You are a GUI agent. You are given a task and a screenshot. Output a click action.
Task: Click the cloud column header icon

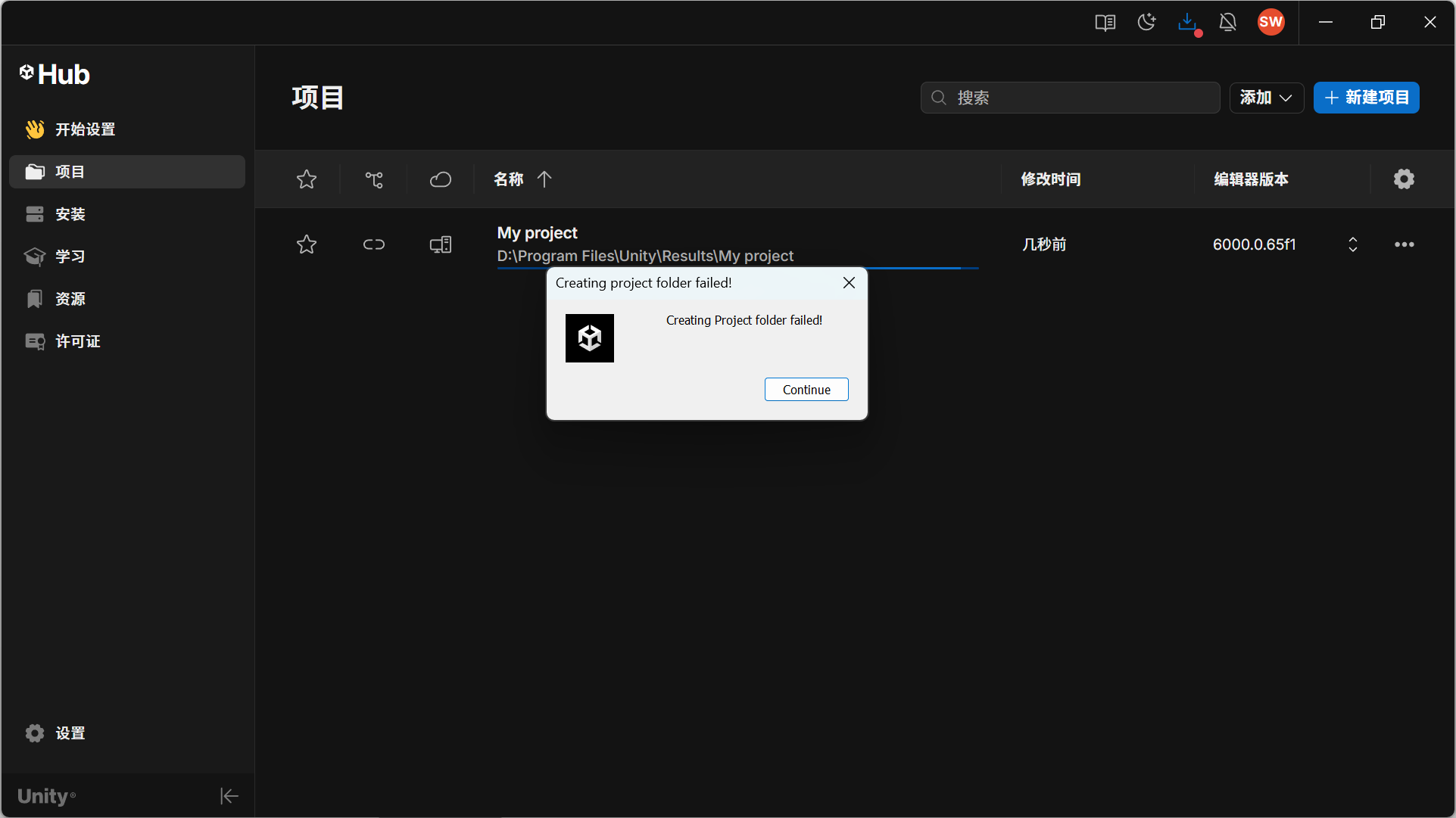click(x=441, y=179)
